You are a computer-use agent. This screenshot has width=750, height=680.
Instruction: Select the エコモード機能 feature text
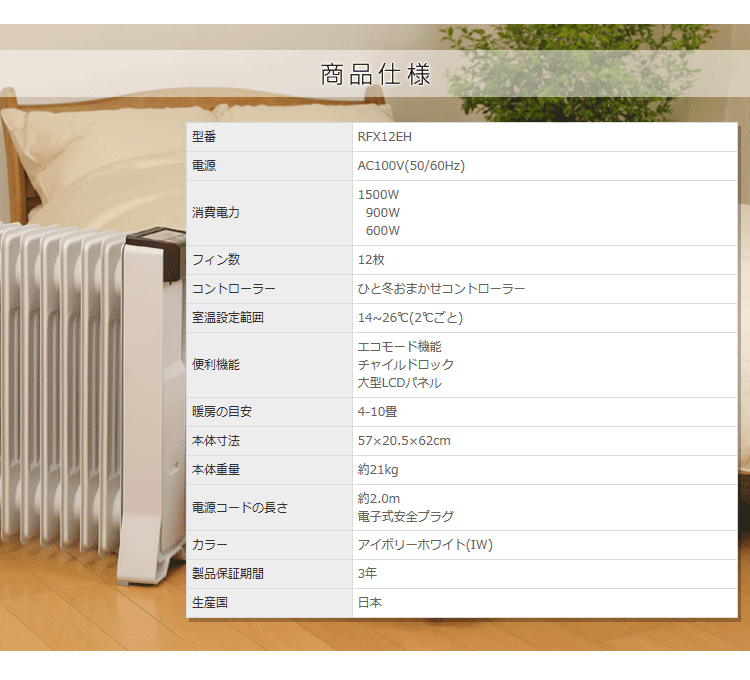click(399, 347)
